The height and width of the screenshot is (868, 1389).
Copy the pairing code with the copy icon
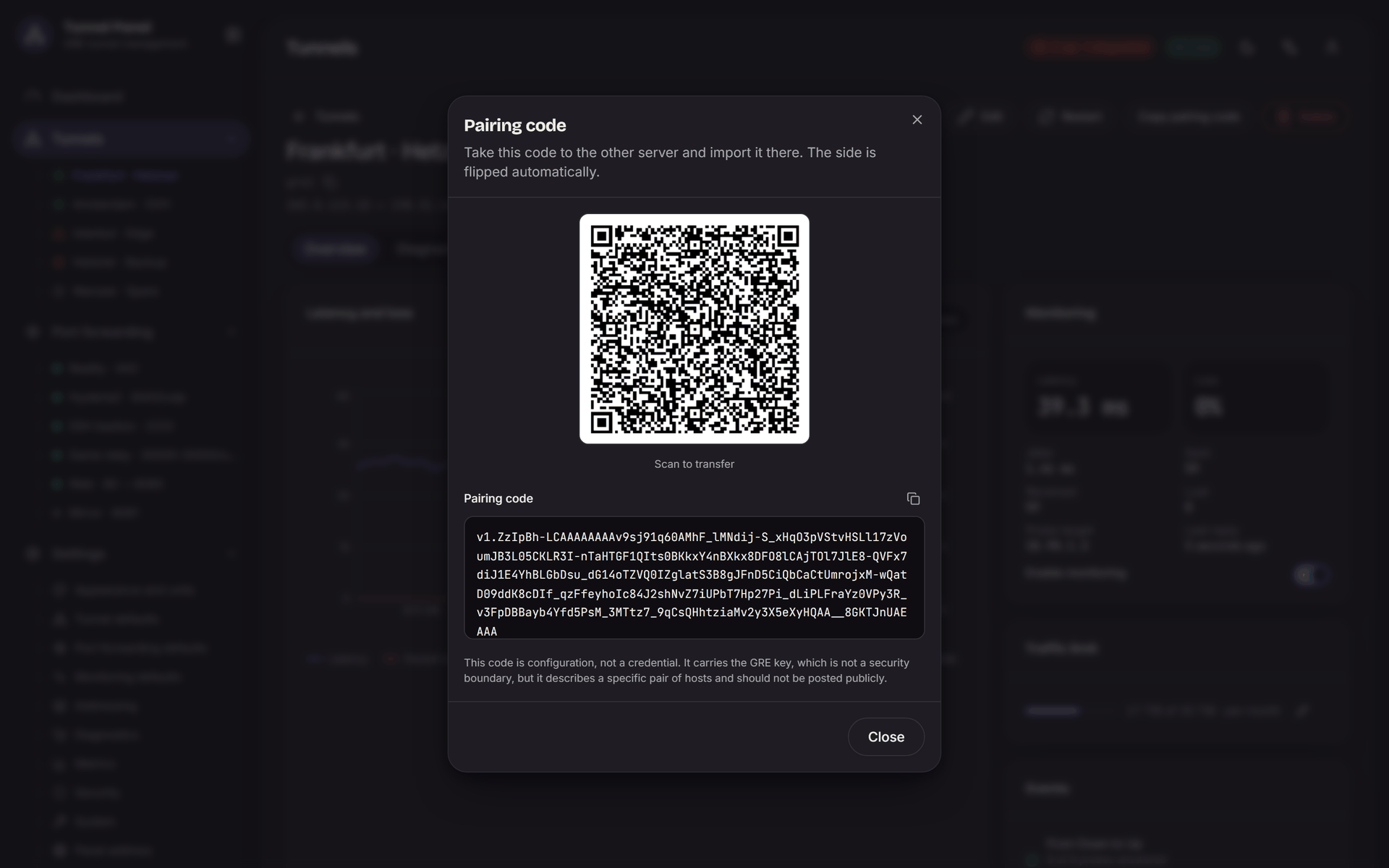[913, 498]
